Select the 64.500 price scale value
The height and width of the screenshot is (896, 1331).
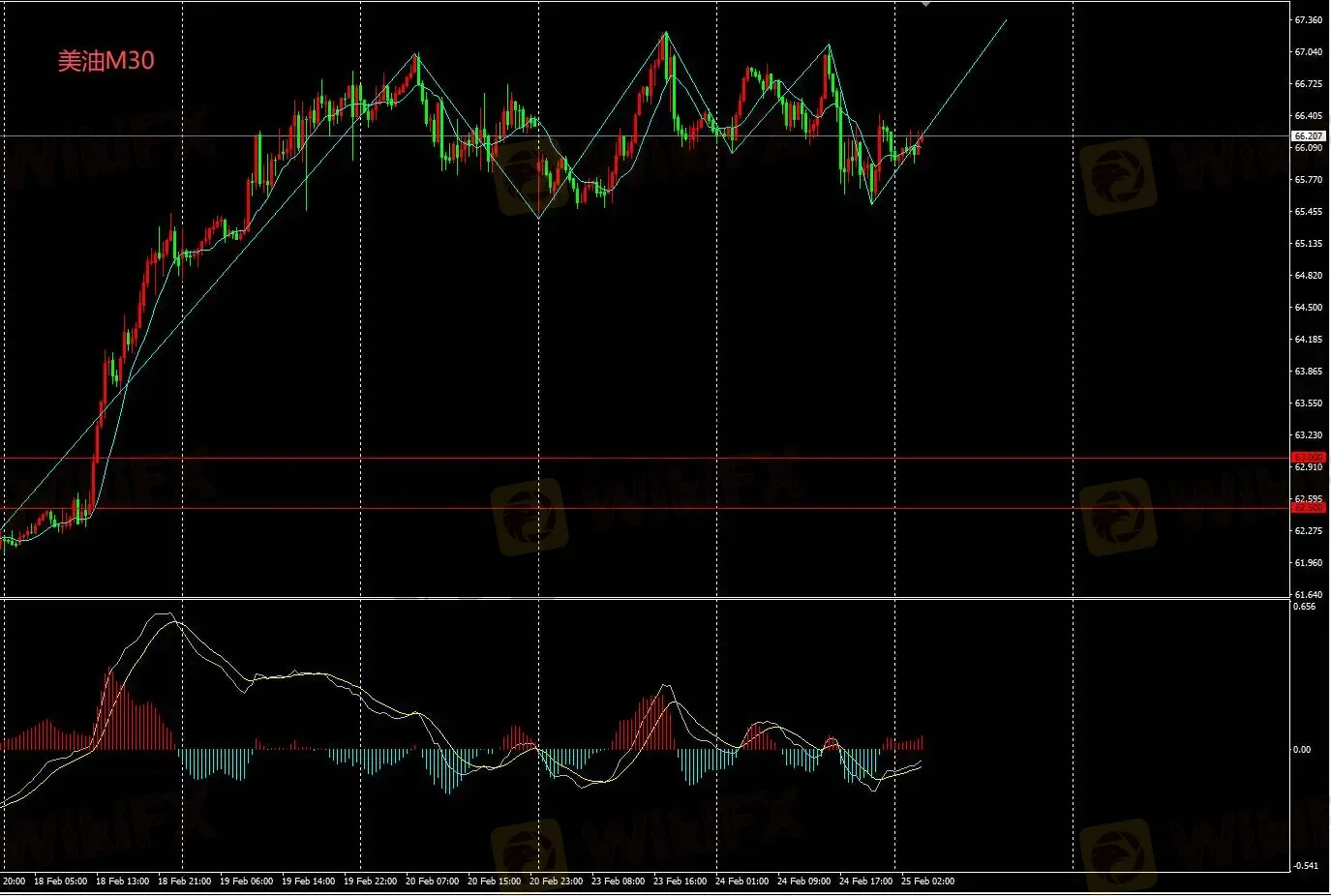pos(1309,308)
